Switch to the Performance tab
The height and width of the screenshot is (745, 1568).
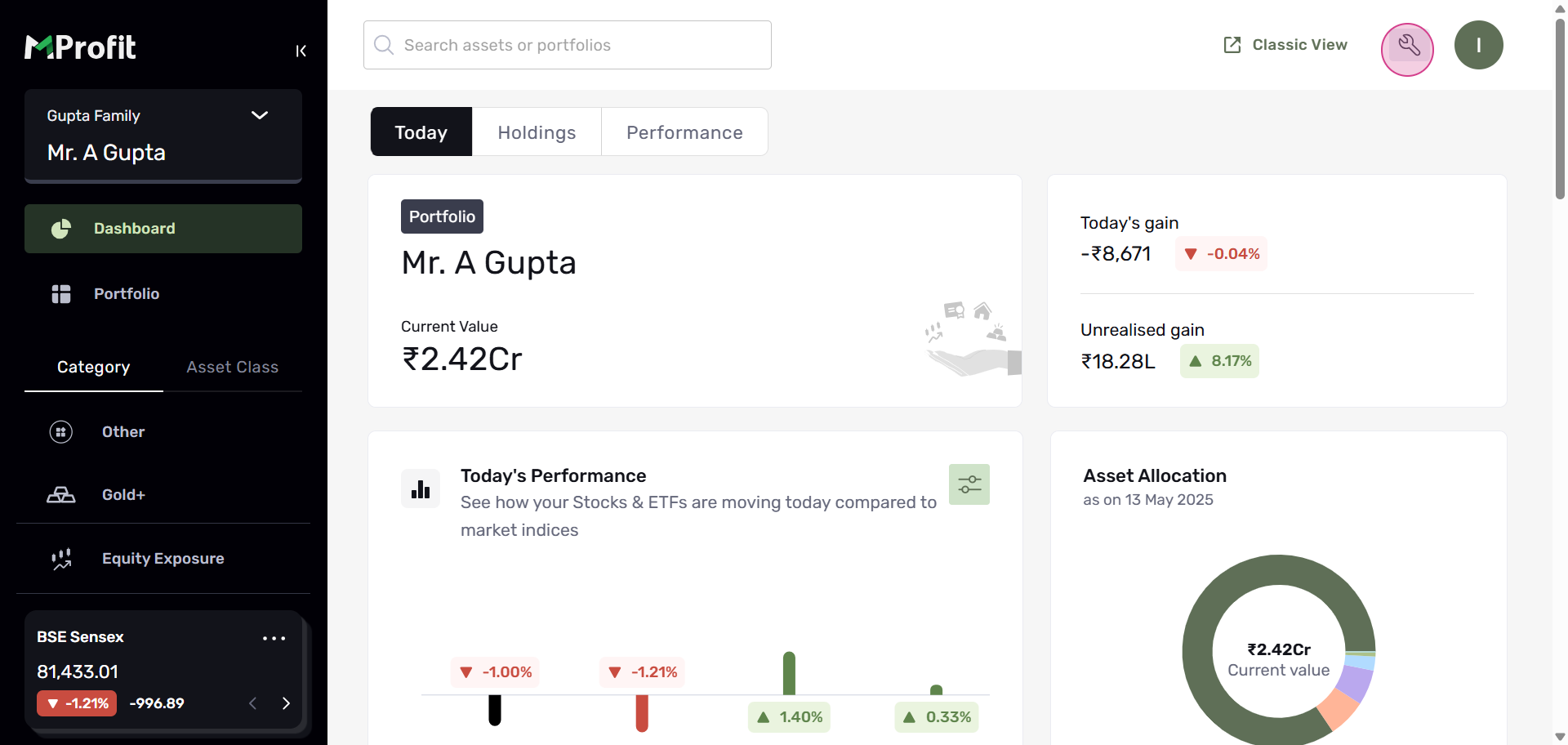684,132
